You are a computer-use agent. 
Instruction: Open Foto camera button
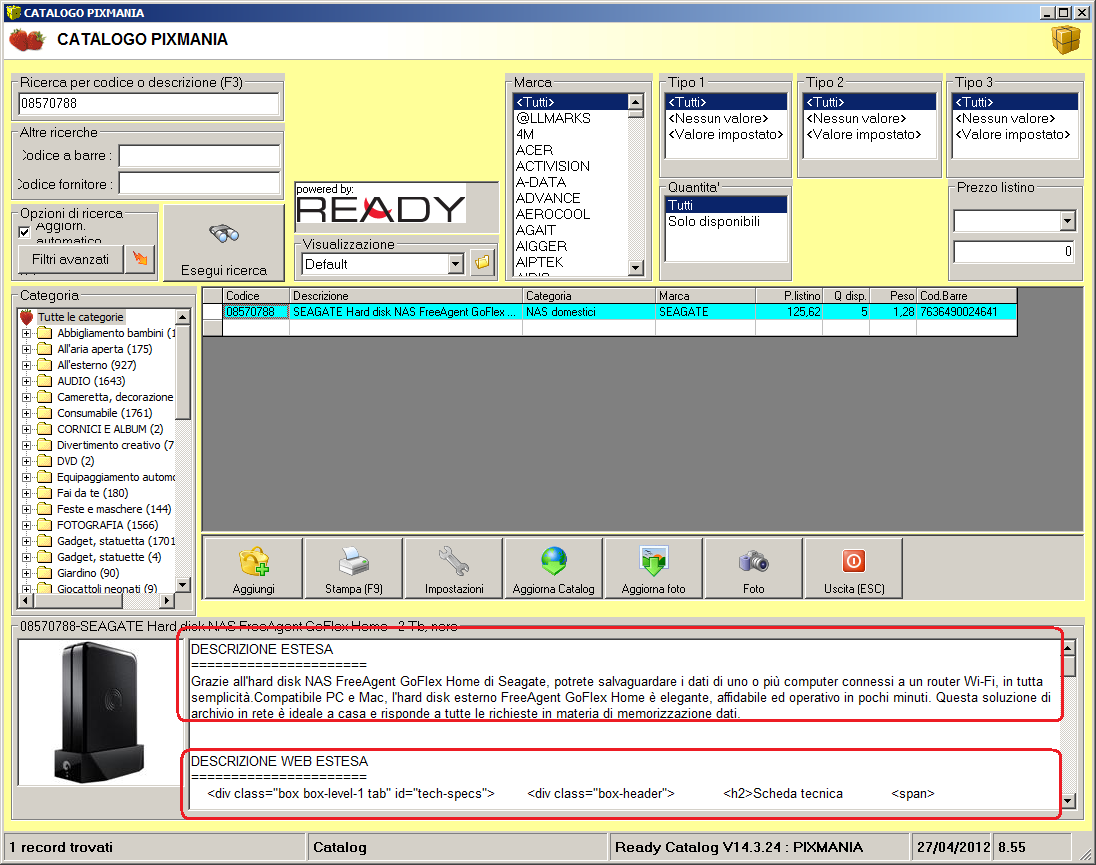[x=754, y=568]
